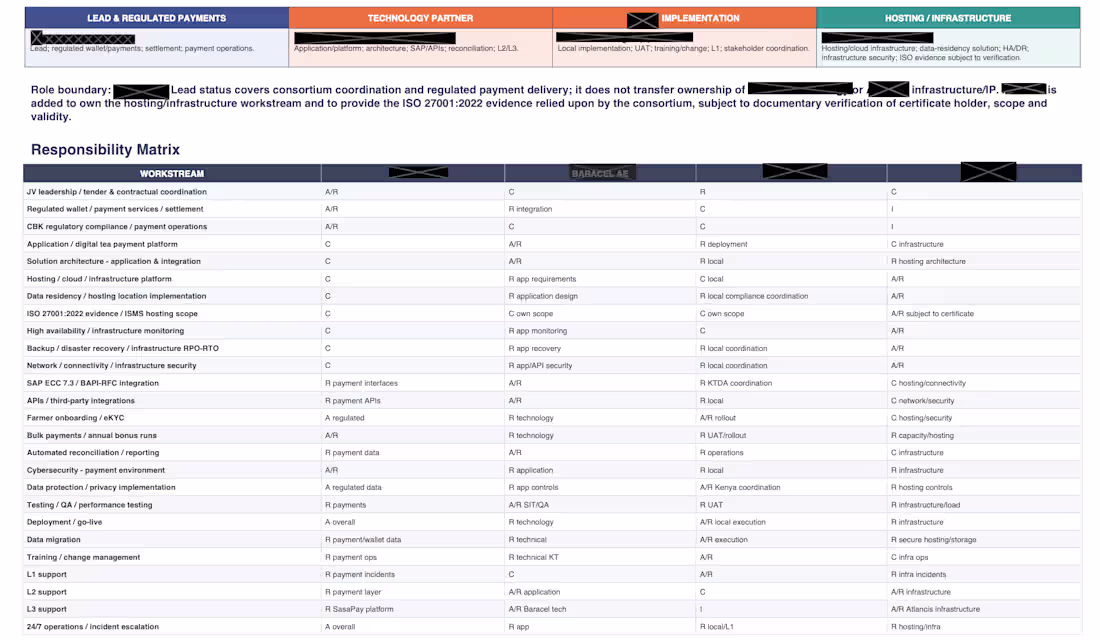Viewport: 1100px width, 640px height.
Task: Select the 'R KTDA coordination' cell
Action: (x=736, y=383)
